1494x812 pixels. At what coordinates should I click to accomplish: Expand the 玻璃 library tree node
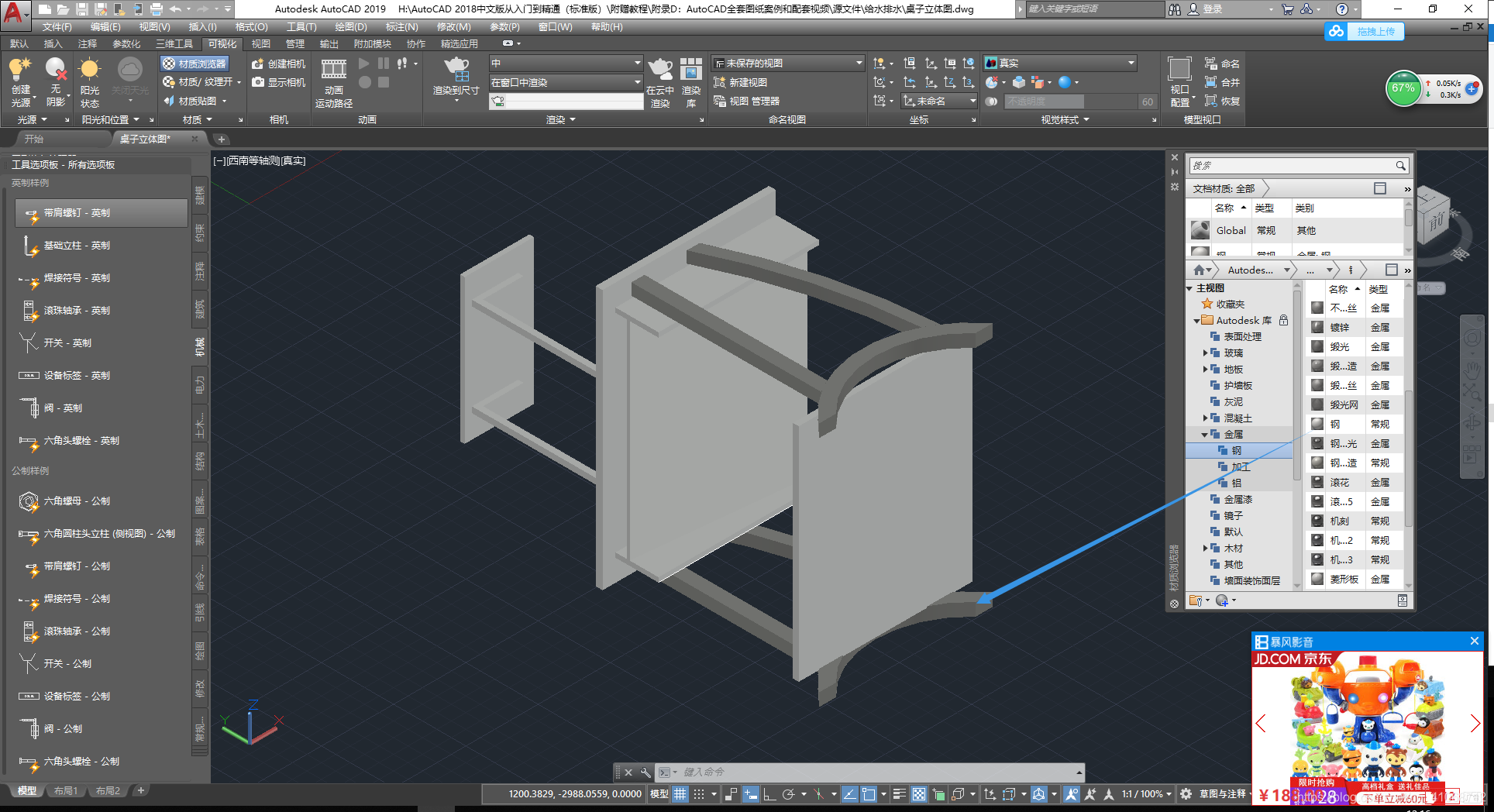(x=1206, y=353)
